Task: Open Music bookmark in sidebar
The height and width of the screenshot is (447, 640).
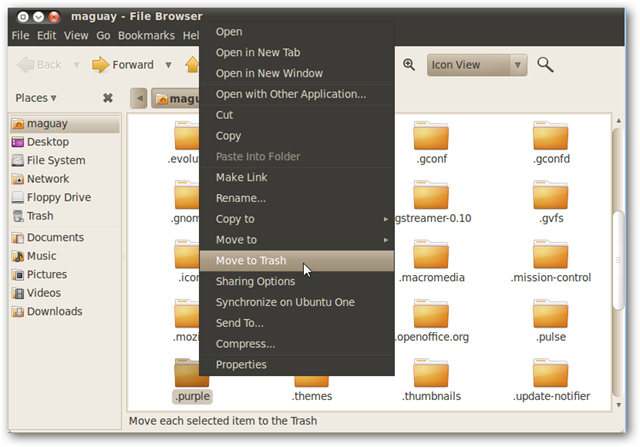Action: click(x=65, y=256)
